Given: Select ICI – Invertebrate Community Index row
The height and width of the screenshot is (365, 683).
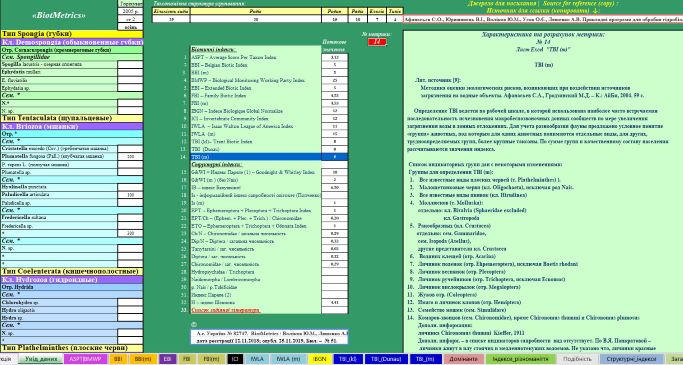Looking at the screenshot, I should [256, 118].
